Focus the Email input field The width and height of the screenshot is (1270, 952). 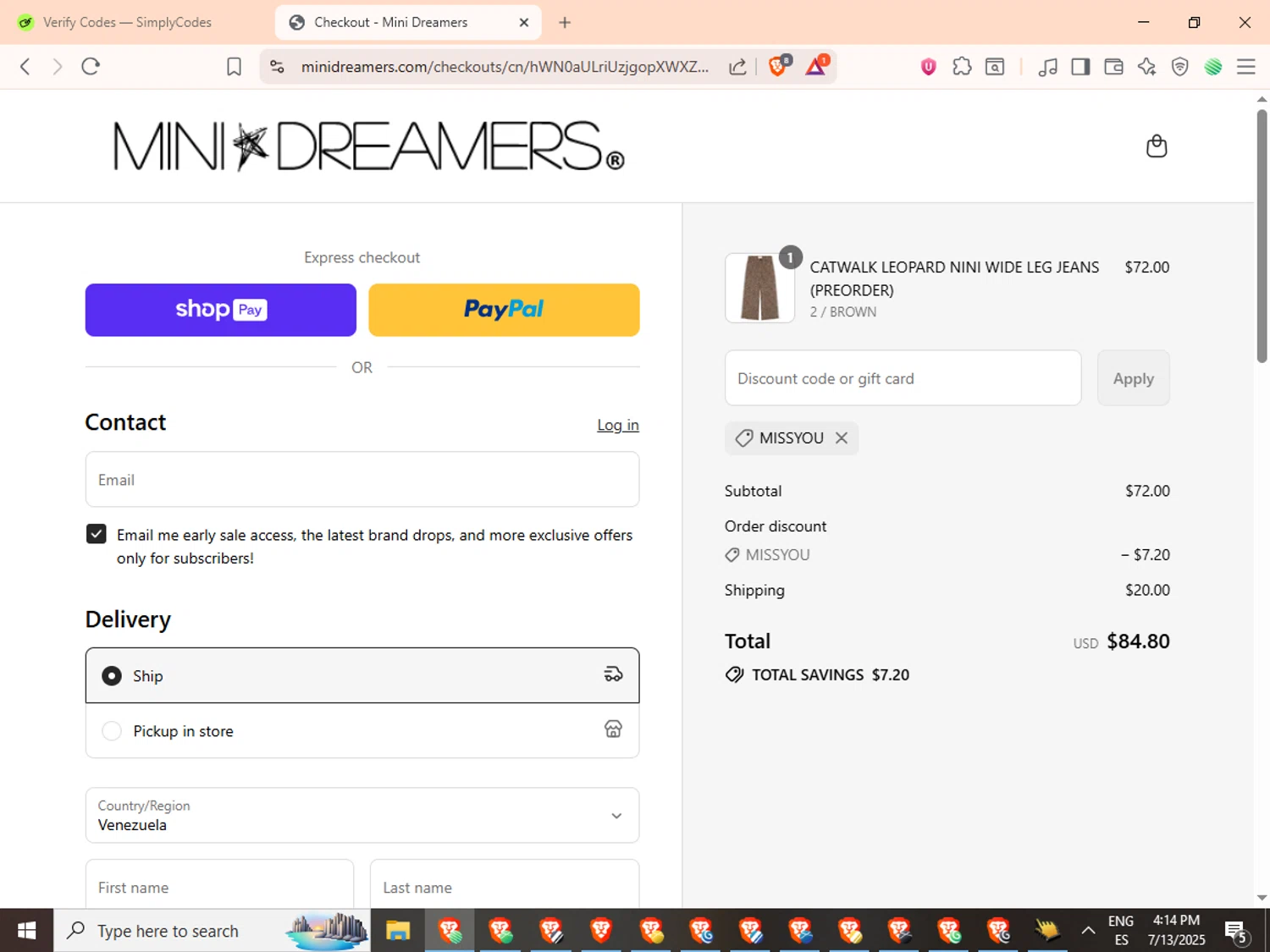(362, 480)
